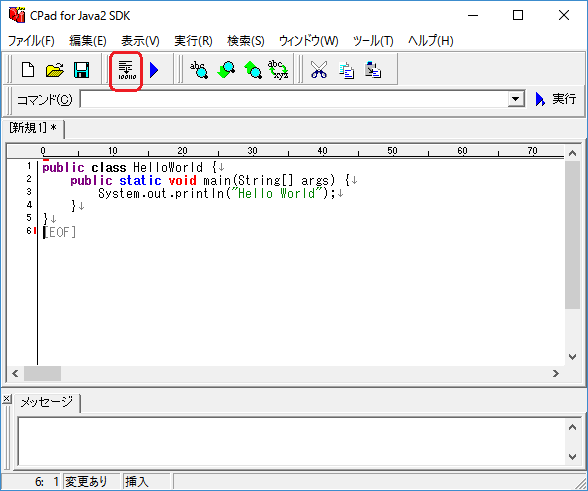
Task: Open the ヘルプ(H) menu
Action: [431, 41]
